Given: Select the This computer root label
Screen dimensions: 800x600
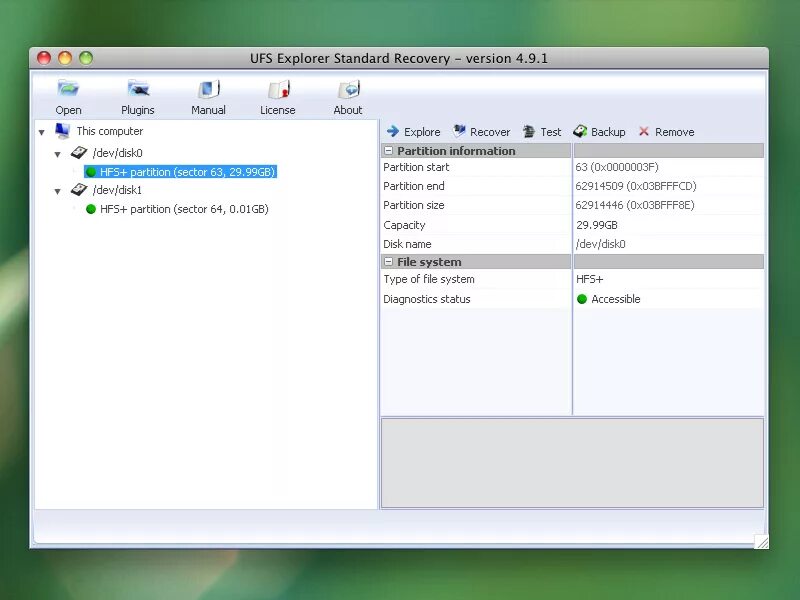Looking at the screenshot, I should (x=110, y=131).
